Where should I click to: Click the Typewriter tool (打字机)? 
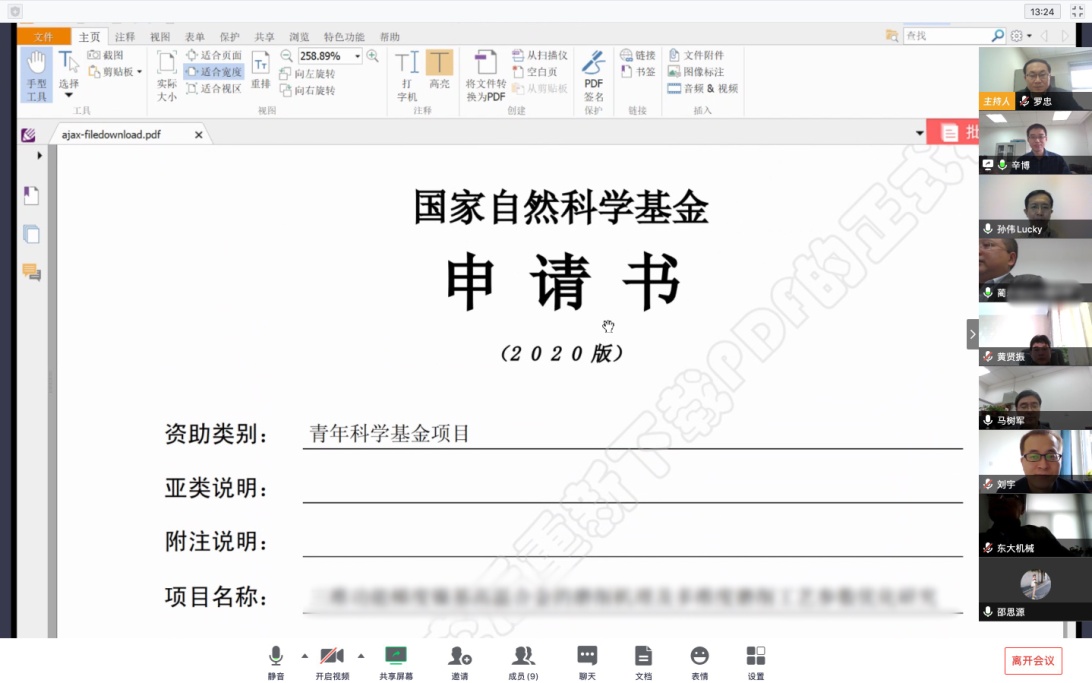click(x=407, y=76)
